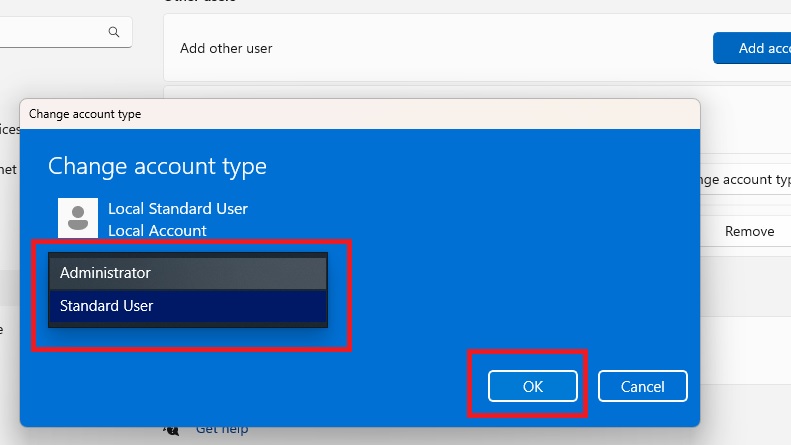Confirm the dialog with OK
This screenshot has height=445, width=791.
(533, 386)
